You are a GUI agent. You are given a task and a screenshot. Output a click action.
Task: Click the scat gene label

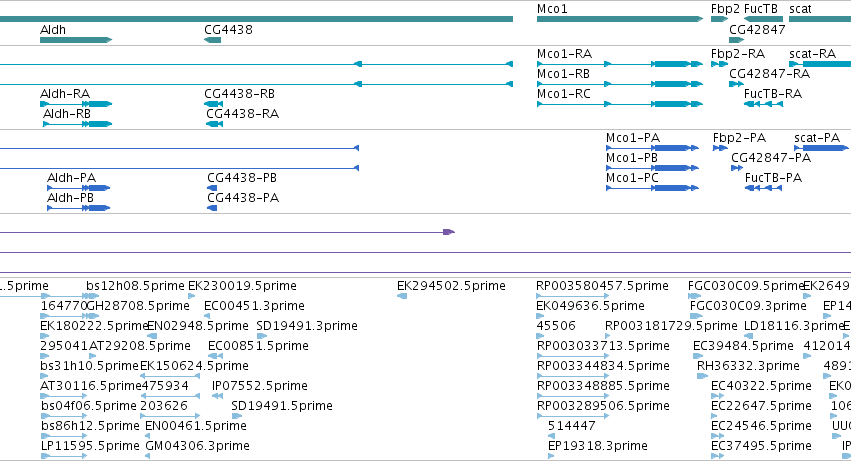[800, 9]
